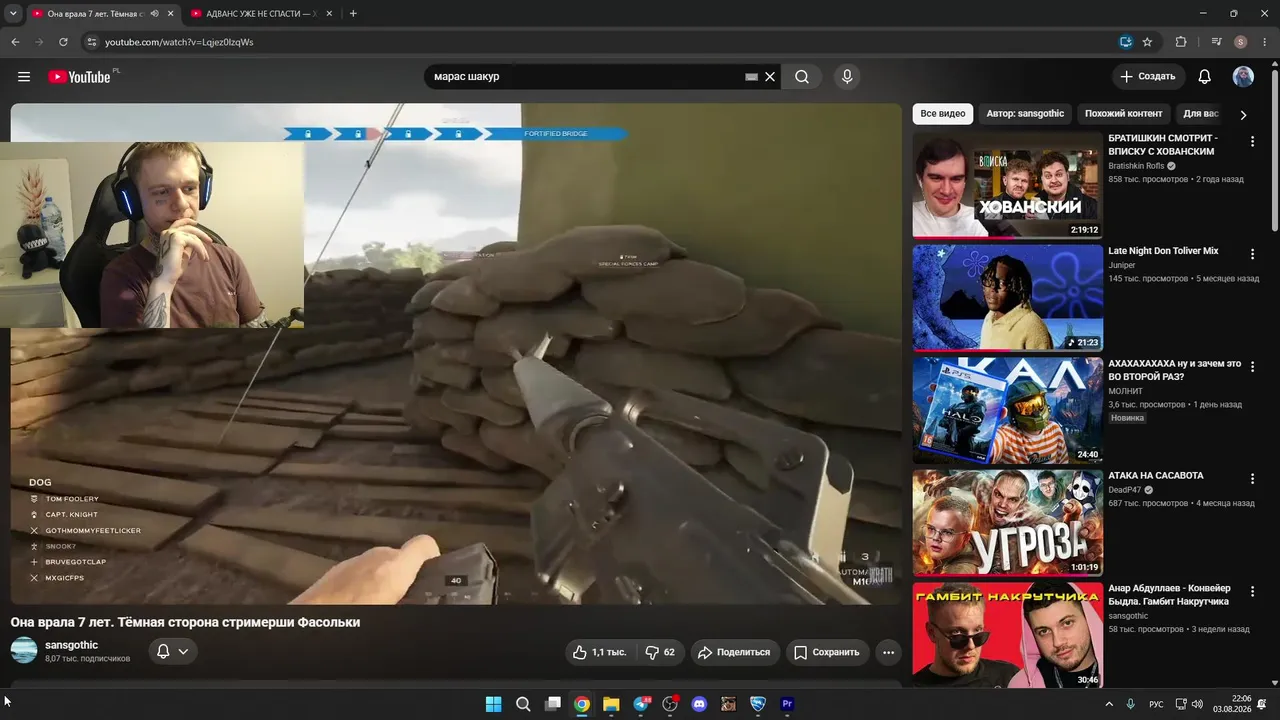
Task: View site information icon in address bar
Action: [x=91, y=42]
